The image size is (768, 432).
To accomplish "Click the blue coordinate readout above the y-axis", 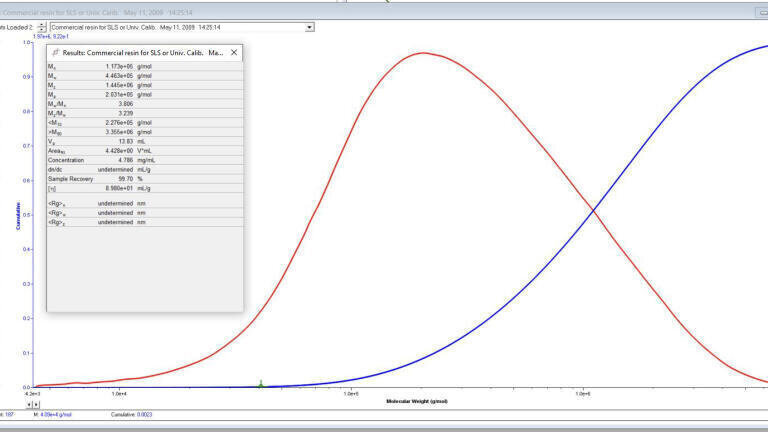I will [x=51, y=36].
